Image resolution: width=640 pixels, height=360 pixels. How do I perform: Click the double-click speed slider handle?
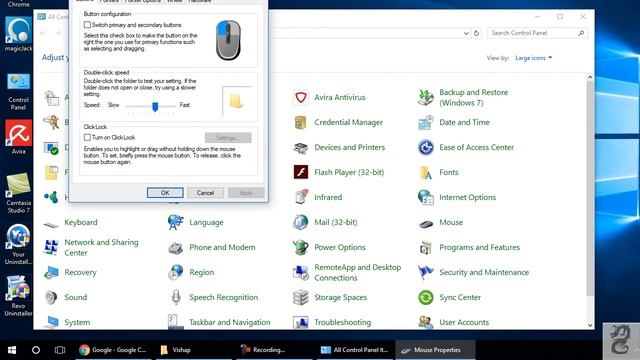point(155,107)
